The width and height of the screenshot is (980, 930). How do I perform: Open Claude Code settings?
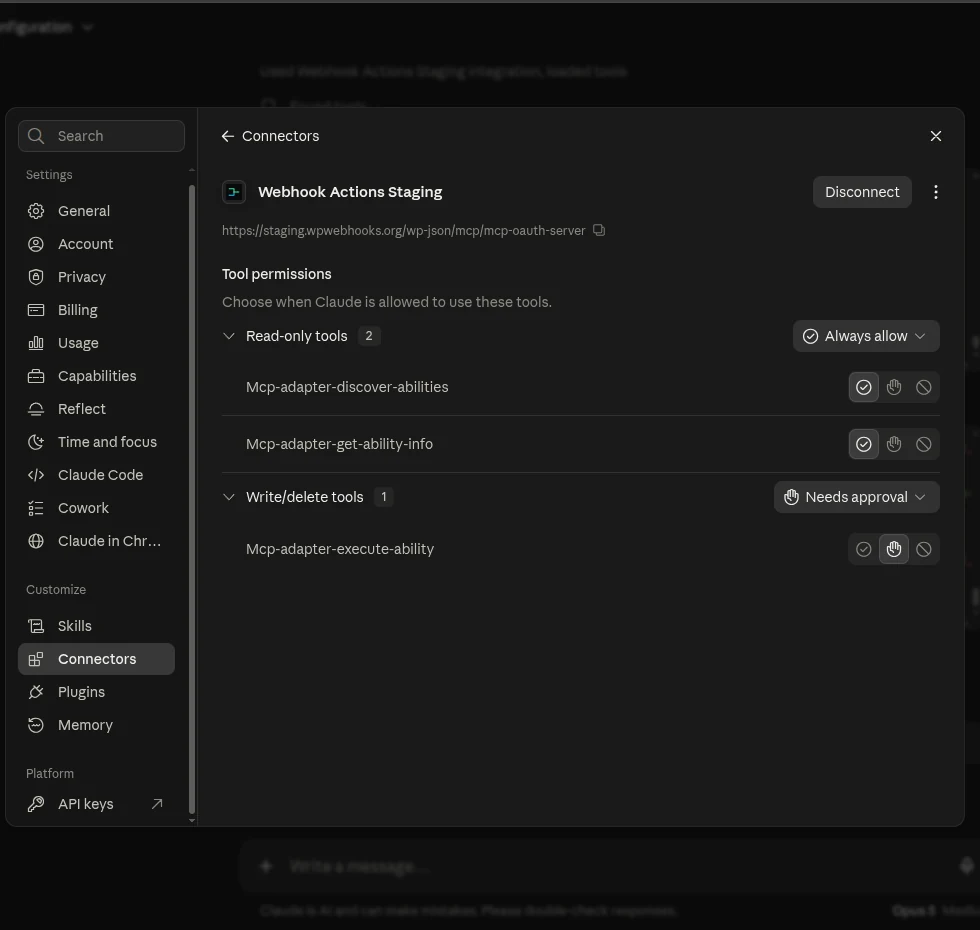(96, 475)
